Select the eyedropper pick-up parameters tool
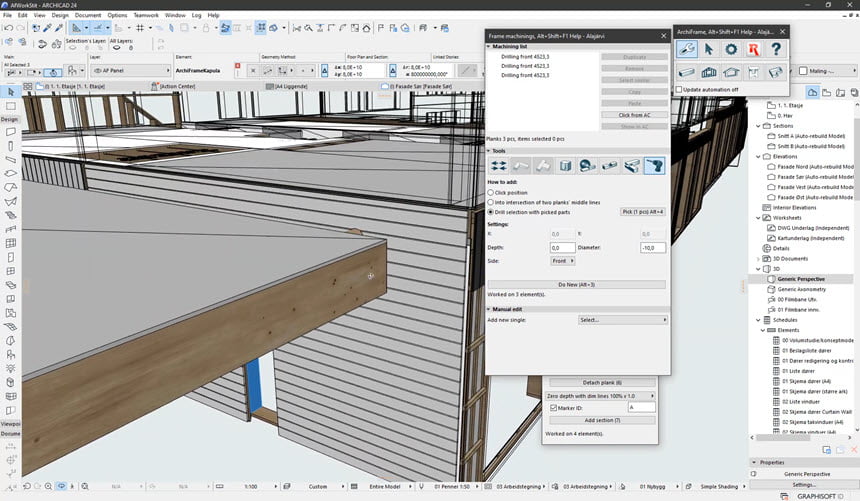 (47, 28)
